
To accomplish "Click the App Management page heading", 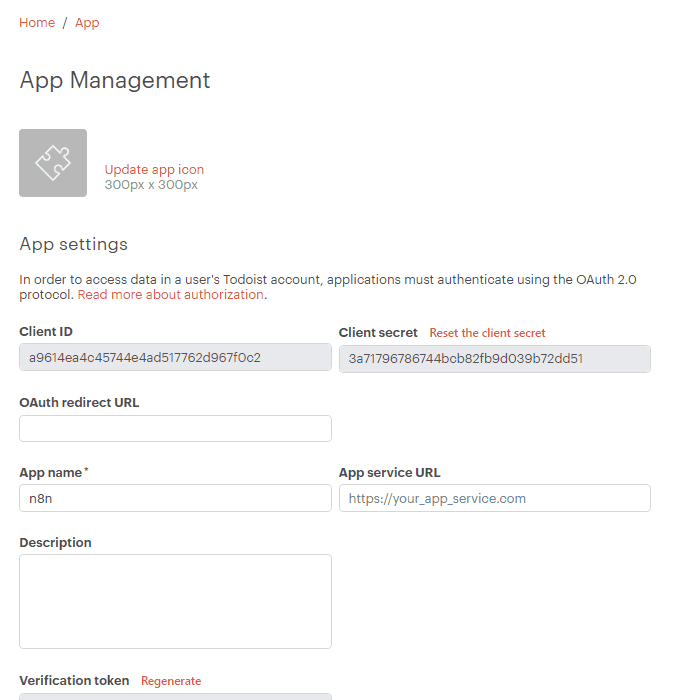I will [x=115, y=81].
